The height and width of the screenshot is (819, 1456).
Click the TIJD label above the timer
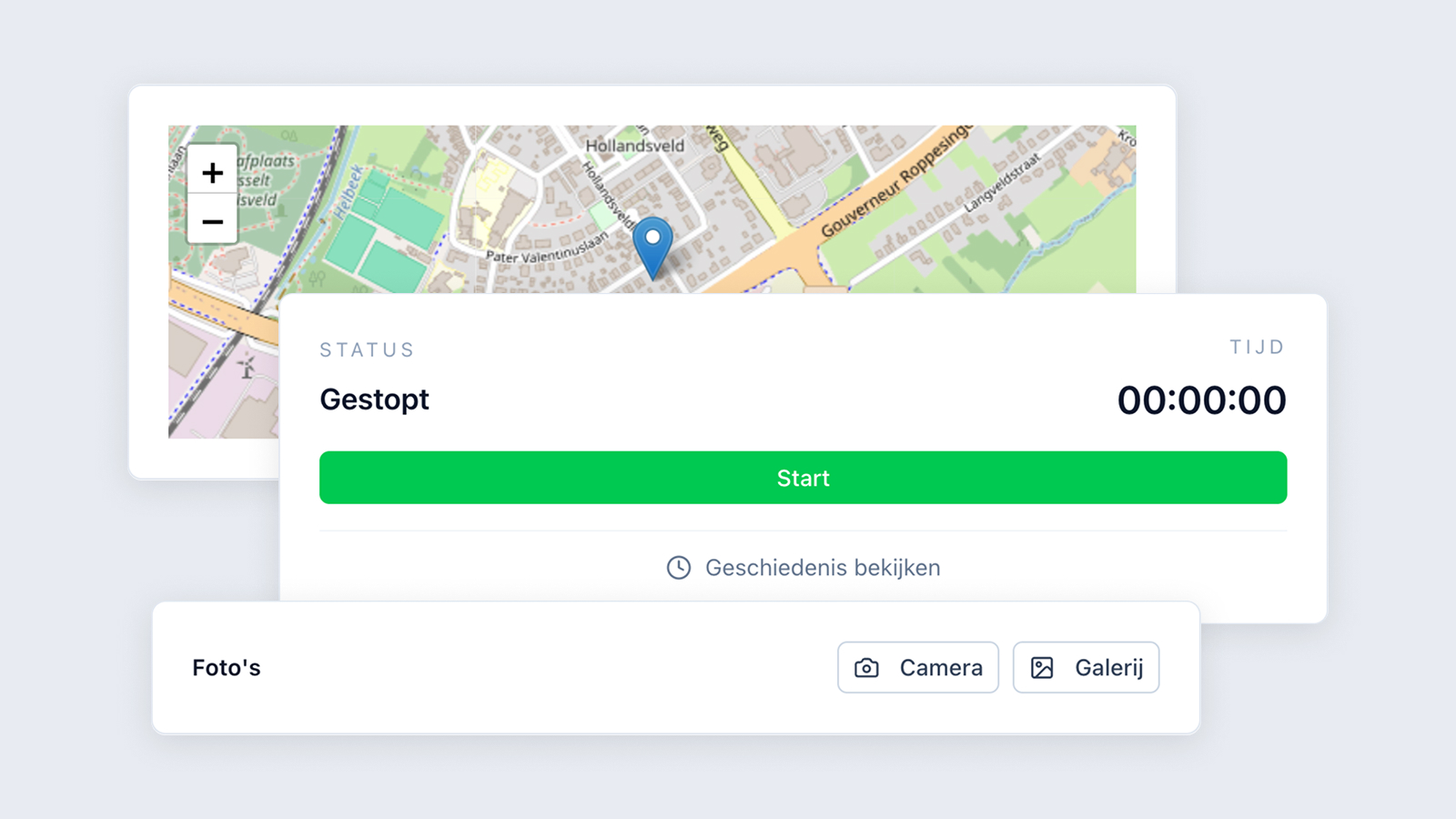1257,347
